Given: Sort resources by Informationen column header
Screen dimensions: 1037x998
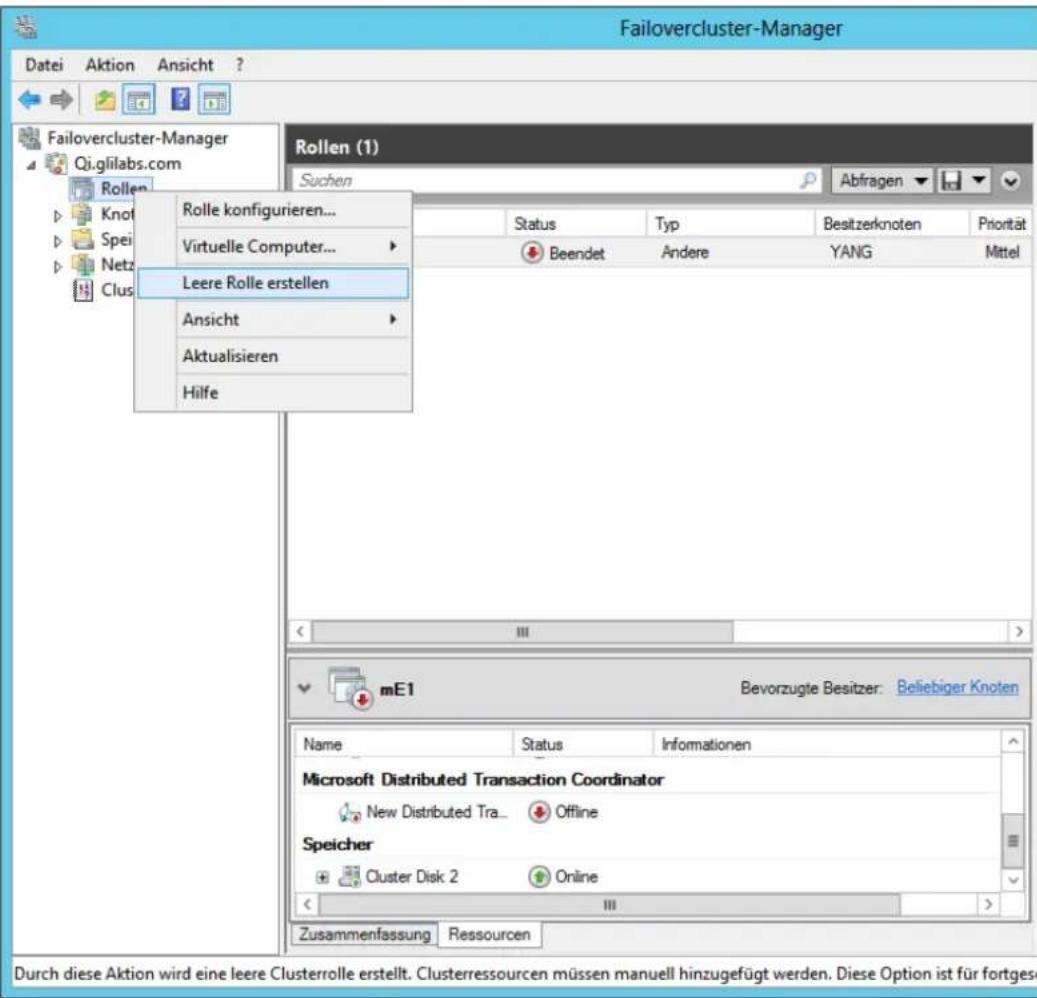Looking at the screenshot, I should pos(827,744).
